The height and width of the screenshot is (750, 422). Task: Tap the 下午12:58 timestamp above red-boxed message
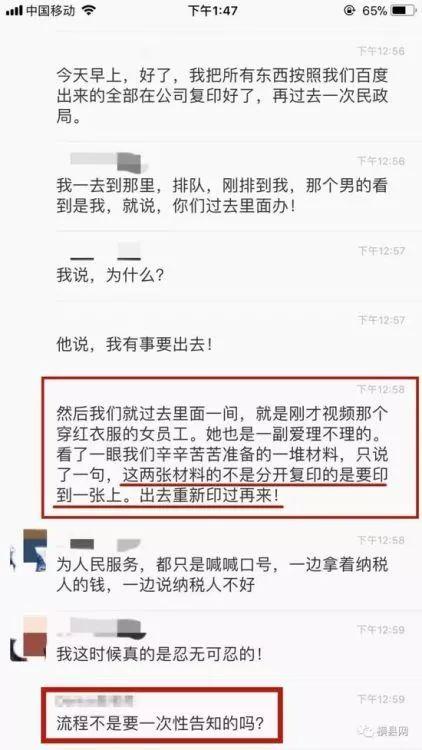coord(381,389)
